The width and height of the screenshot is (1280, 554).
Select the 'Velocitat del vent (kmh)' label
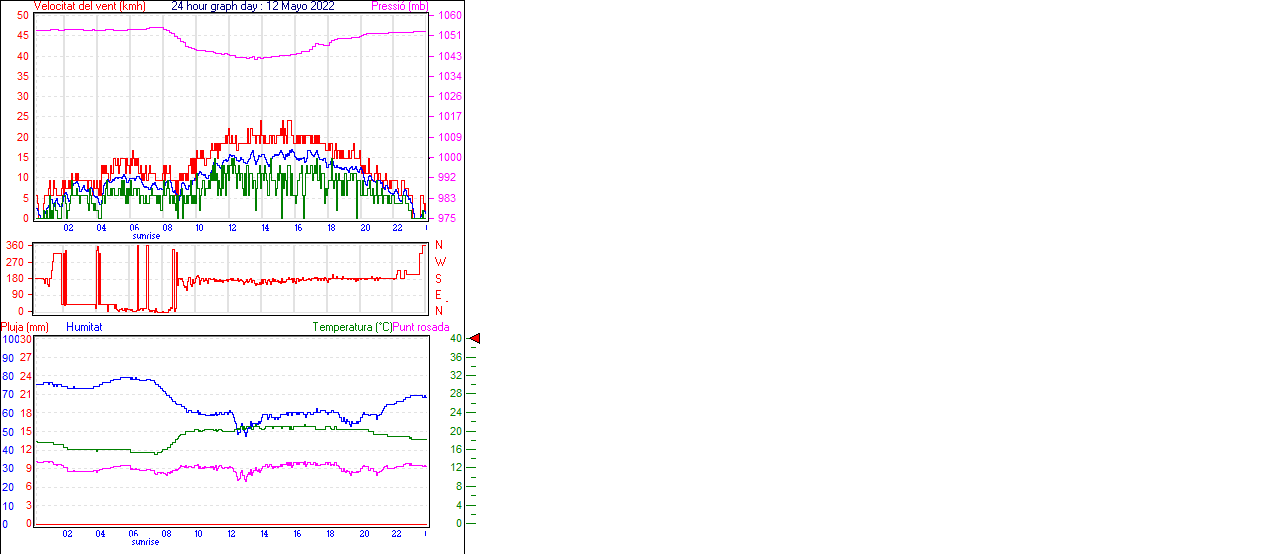[89, 6]
